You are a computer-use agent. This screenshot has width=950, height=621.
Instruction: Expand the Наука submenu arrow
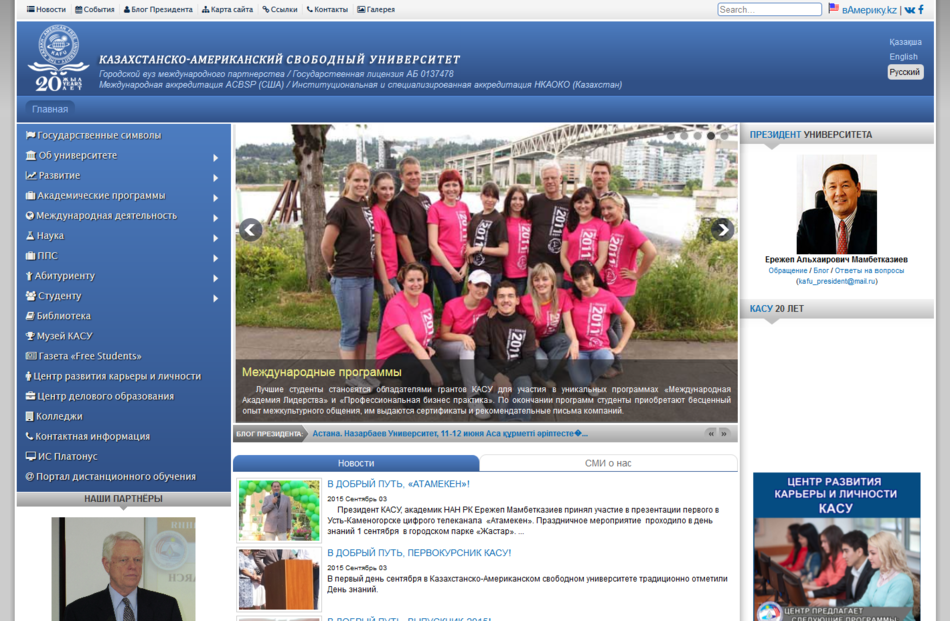coord(216,238)
